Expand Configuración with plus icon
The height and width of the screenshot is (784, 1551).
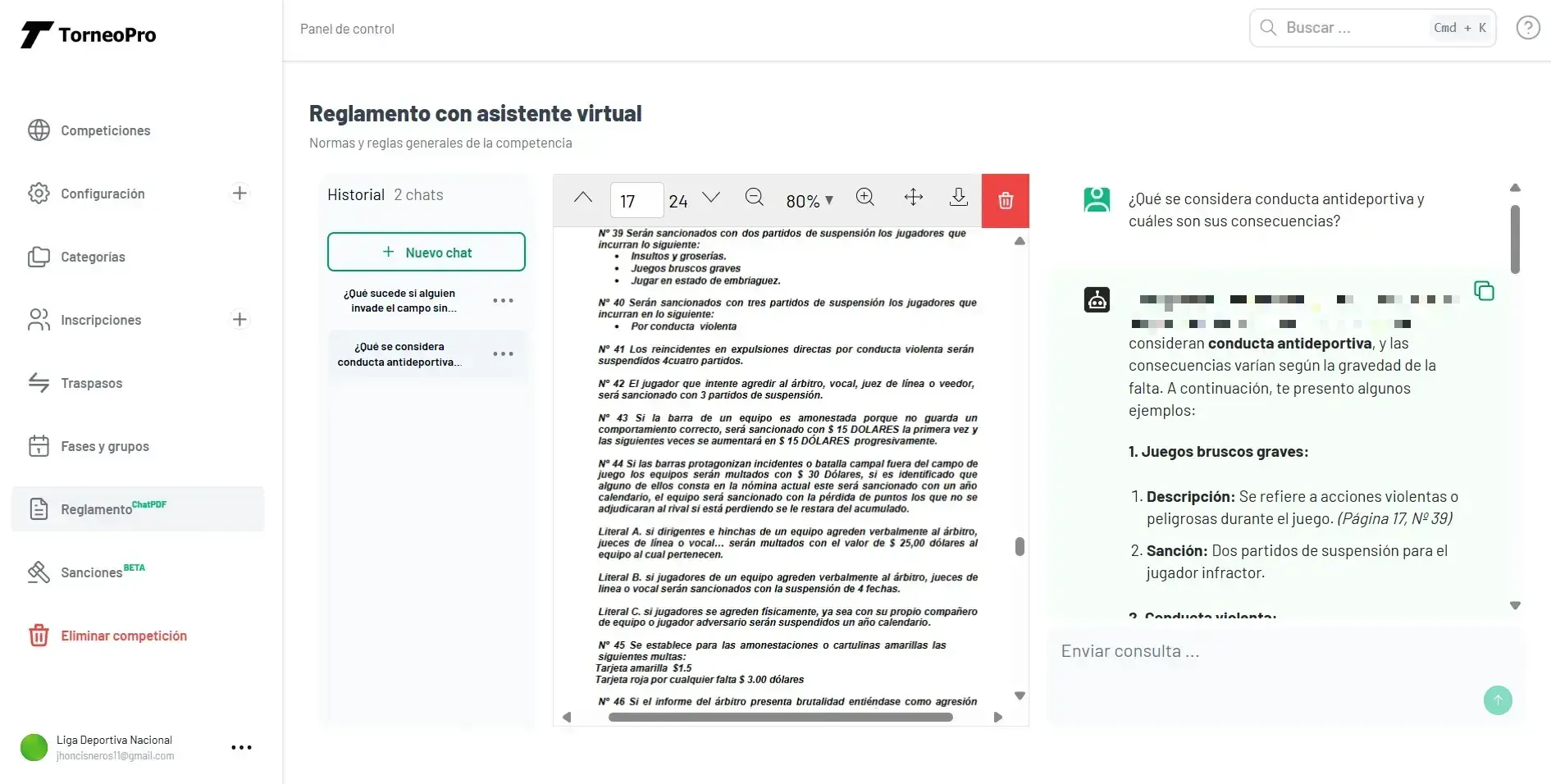[x=239, y=194]
